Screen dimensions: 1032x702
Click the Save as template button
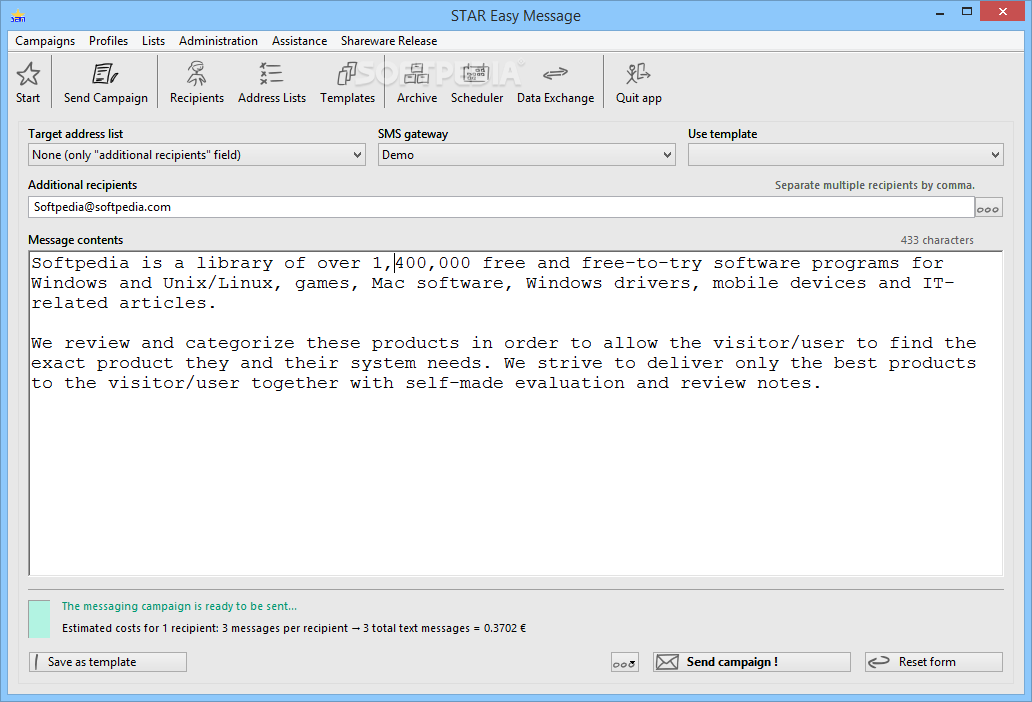coord(108,662)
